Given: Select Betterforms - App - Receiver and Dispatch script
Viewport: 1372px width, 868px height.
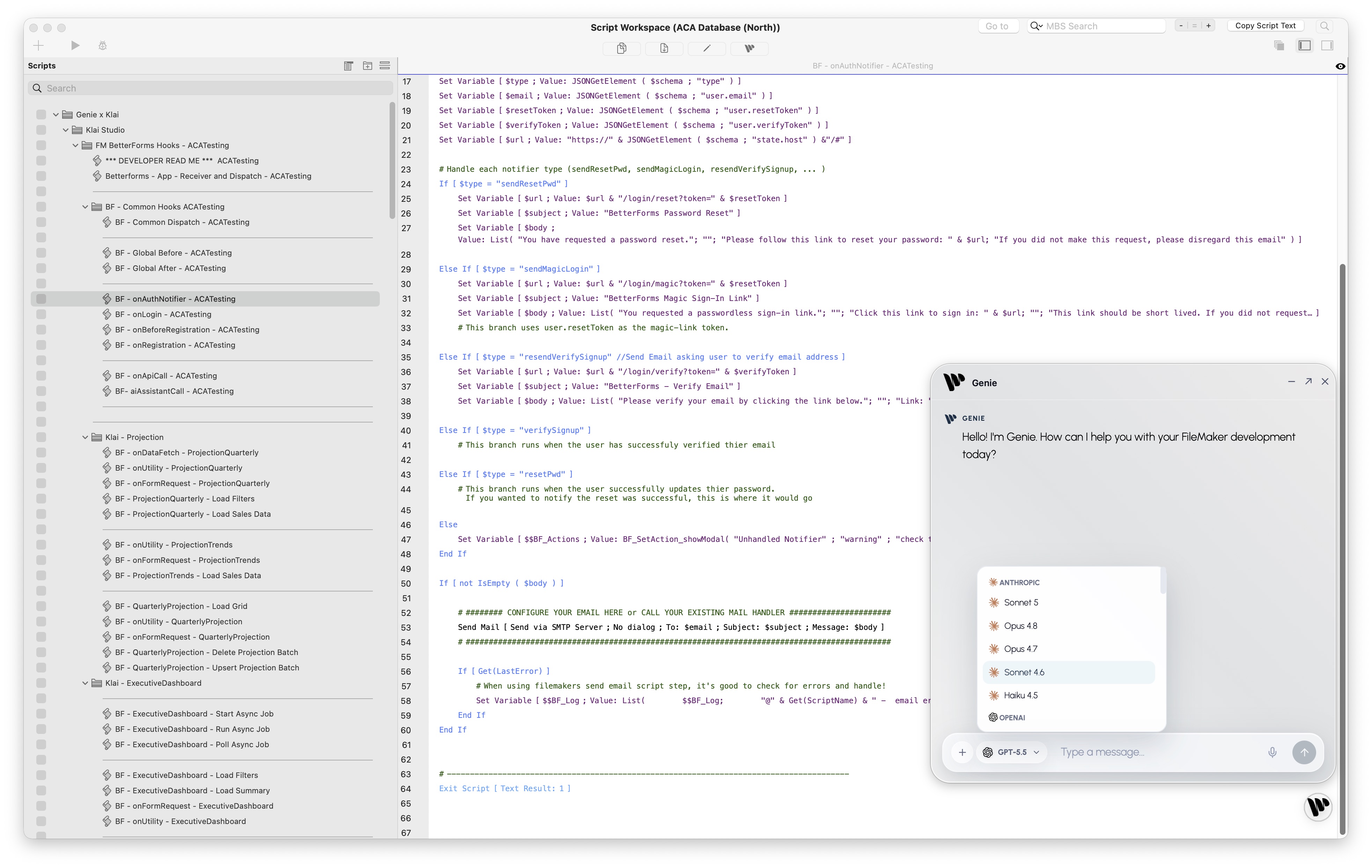Looking at the screenshot, I should click(208, 176).
